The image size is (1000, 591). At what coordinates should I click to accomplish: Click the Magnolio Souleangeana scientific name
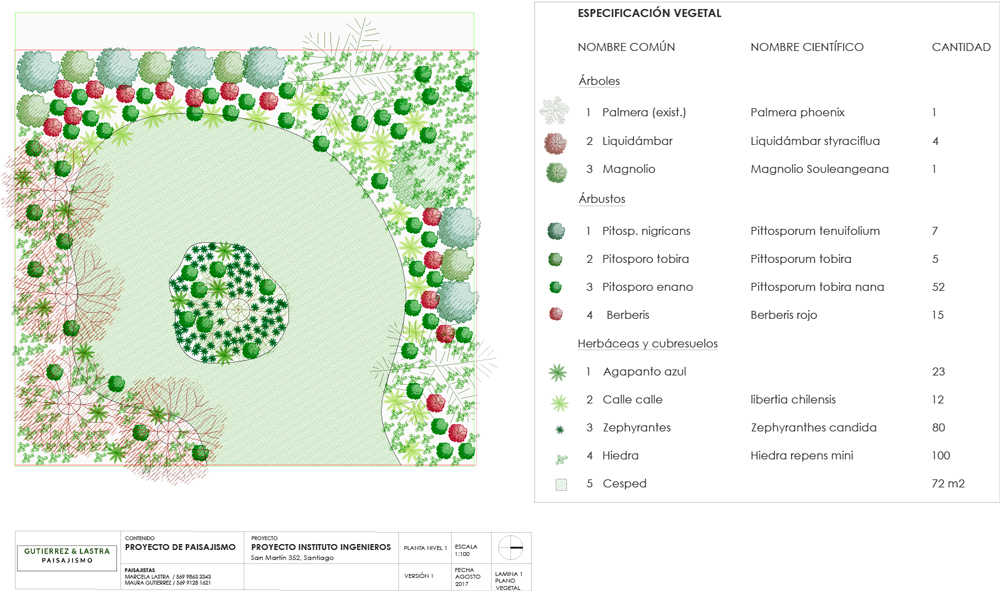coord(819,169)
